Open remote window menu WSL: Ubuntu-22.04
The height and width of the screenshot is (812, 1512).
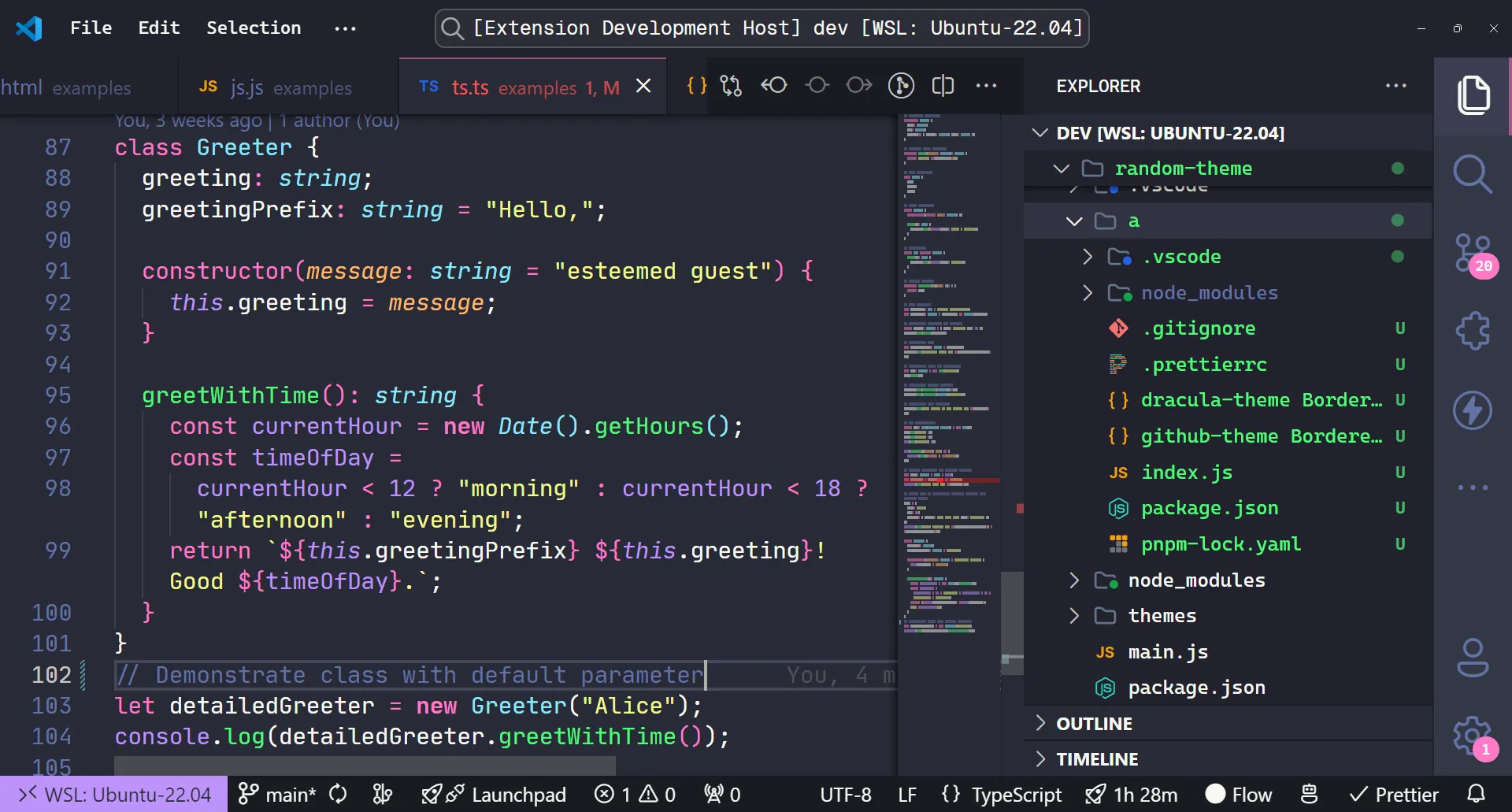pos(114,794)
